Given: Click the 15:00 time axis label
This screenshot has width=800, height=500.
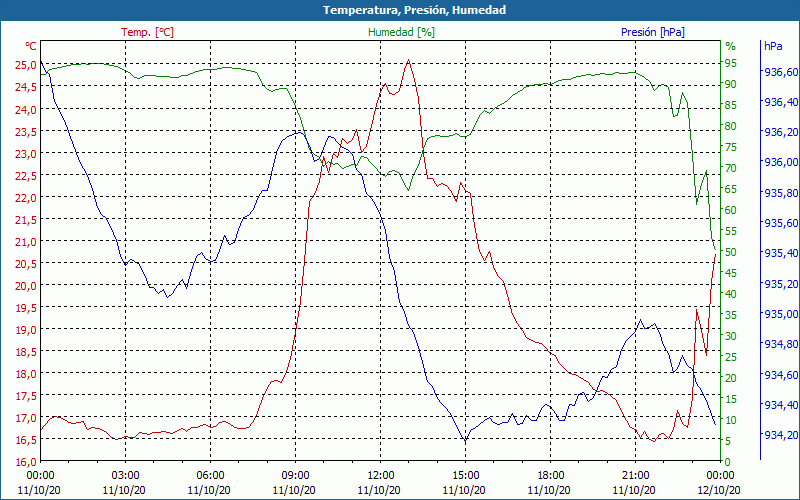Looking at the screenshot, I should click(x=465, y=476).
